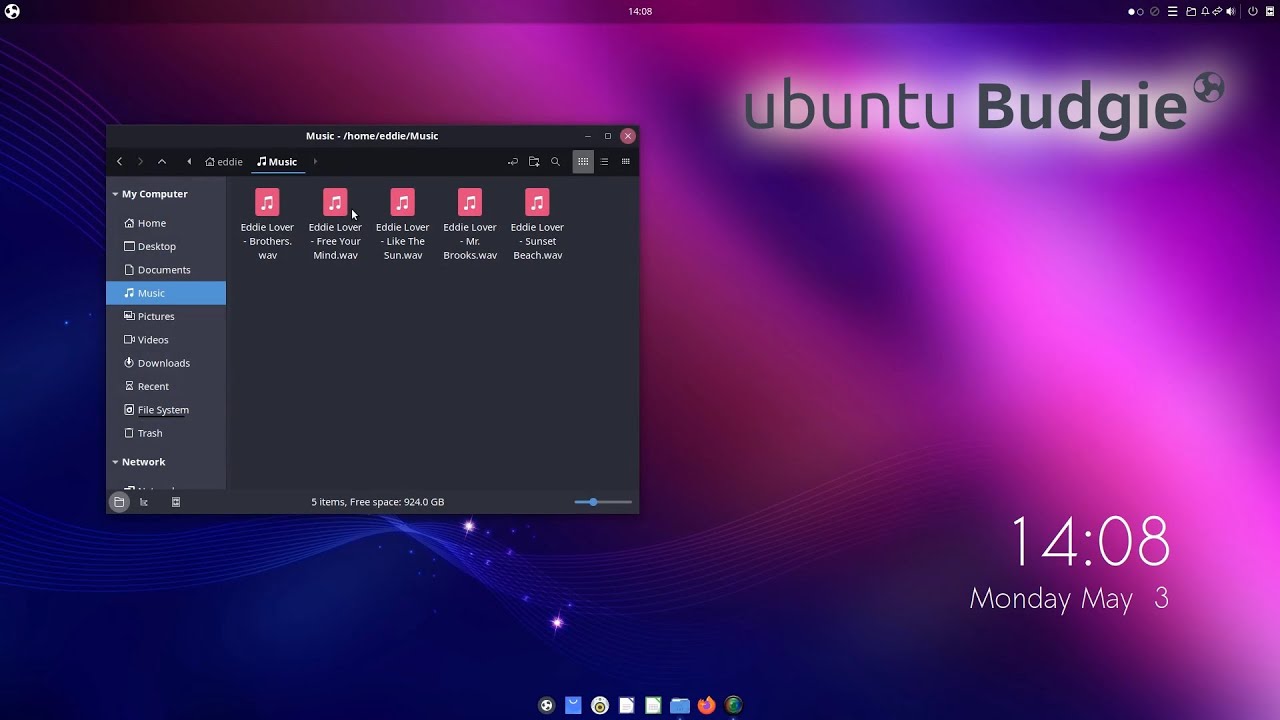This screenshot has height=720, width=1280.
Task: Create a new folder via toolbar icon
Action: coord(534,162)
